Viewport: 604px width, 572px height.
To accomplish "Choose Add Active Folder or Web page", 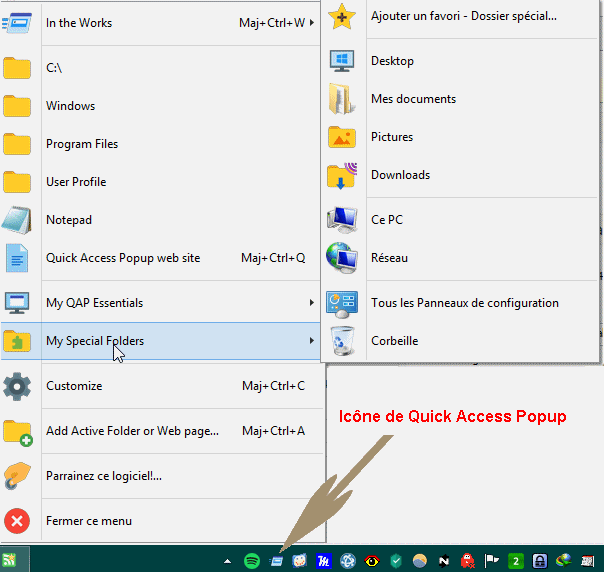I will coord(162,431).
